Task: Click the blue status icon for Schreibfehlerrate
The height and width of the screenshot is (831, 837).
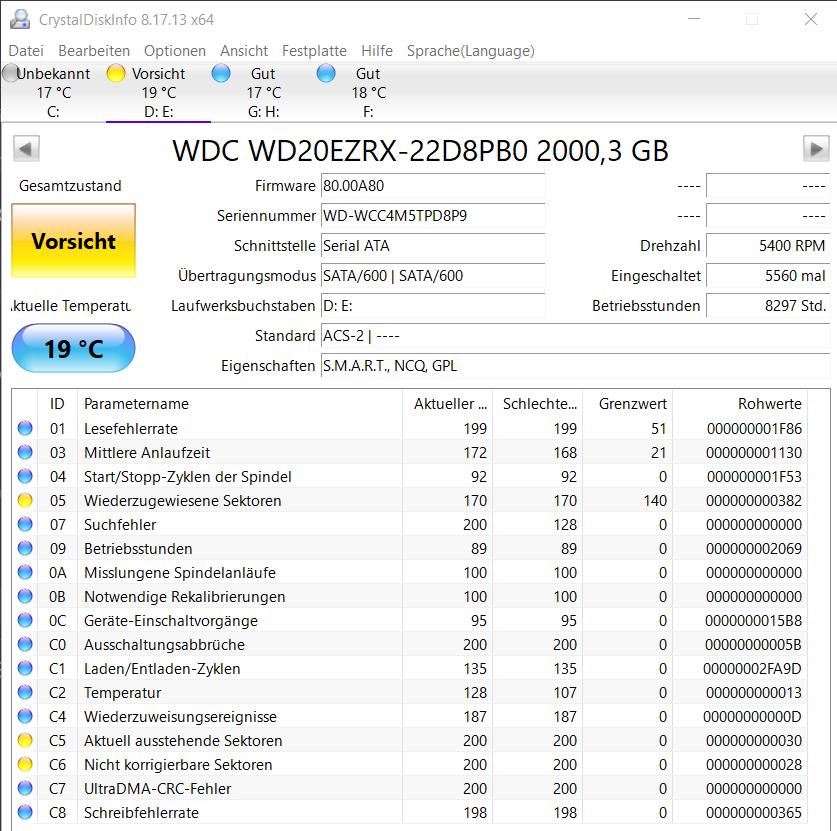Action: click(x=25, y=812)
